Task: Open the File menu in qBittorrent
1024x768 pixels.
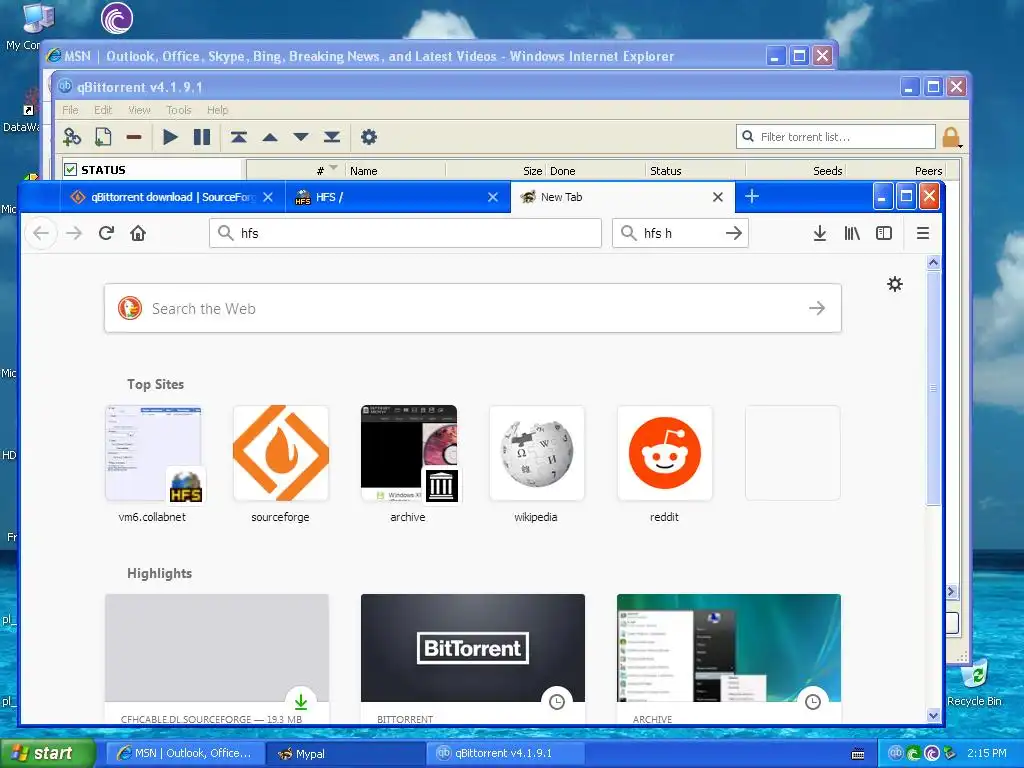Action: pos(70,110)
